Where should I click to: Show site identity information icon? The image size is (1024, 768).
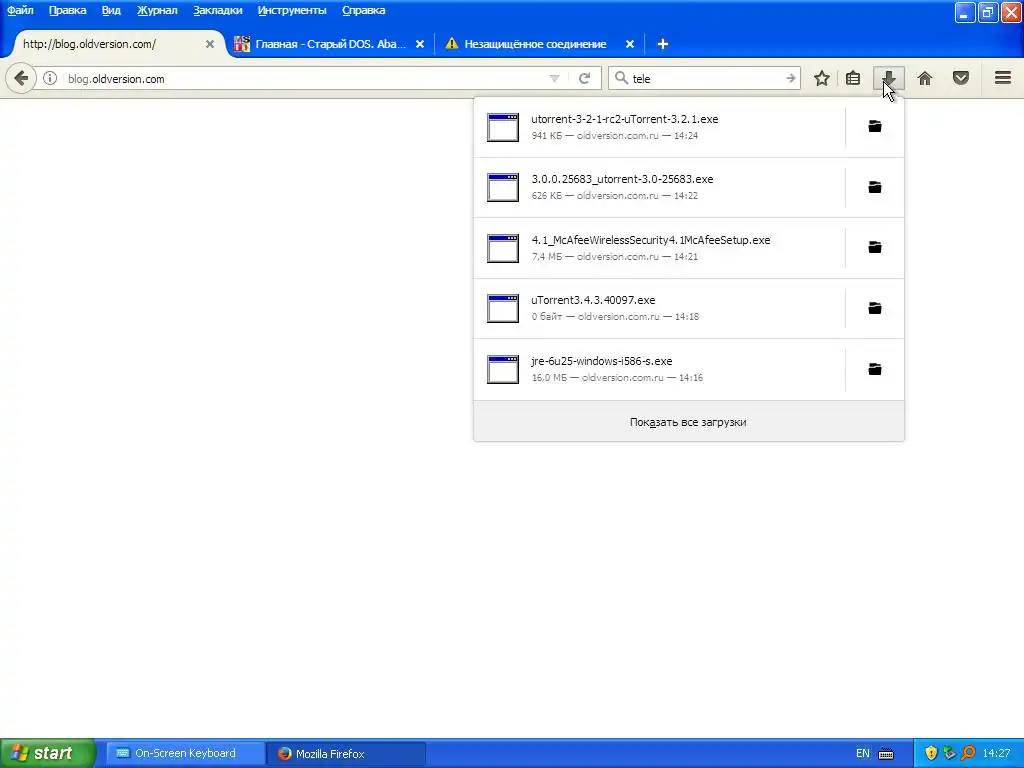click(50, 78)
